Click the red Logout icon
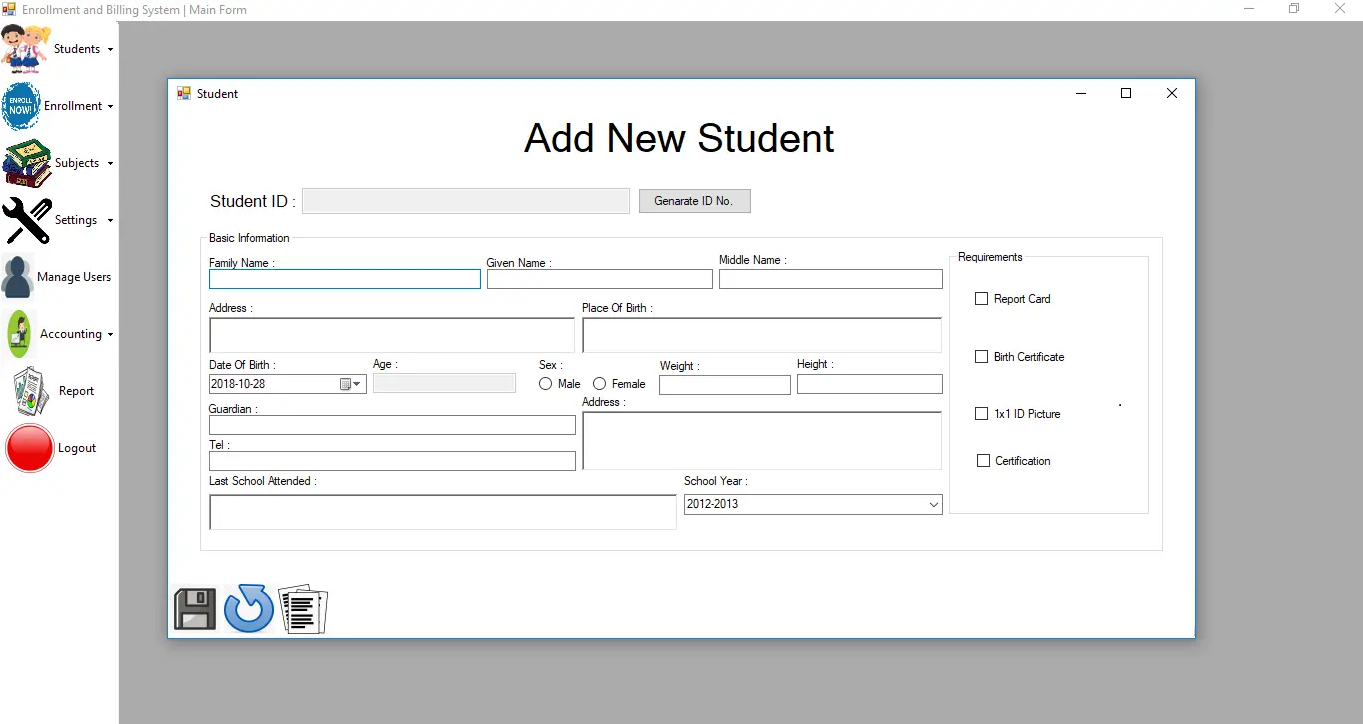Viewport: 1363px width, 724px height. (30, 448)
